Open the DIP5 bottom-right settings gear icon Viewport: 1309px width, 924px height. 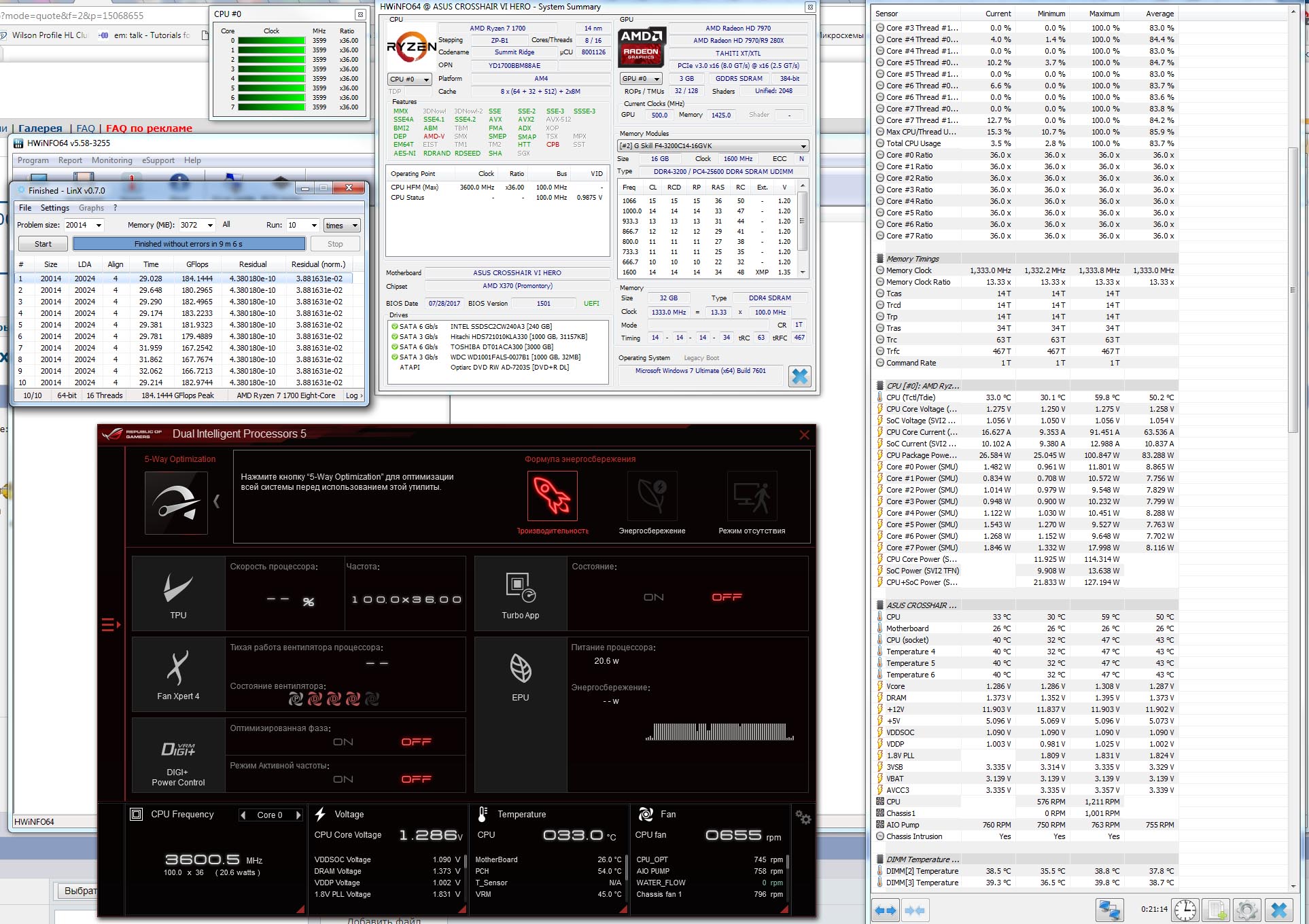(x=803, y=818)
